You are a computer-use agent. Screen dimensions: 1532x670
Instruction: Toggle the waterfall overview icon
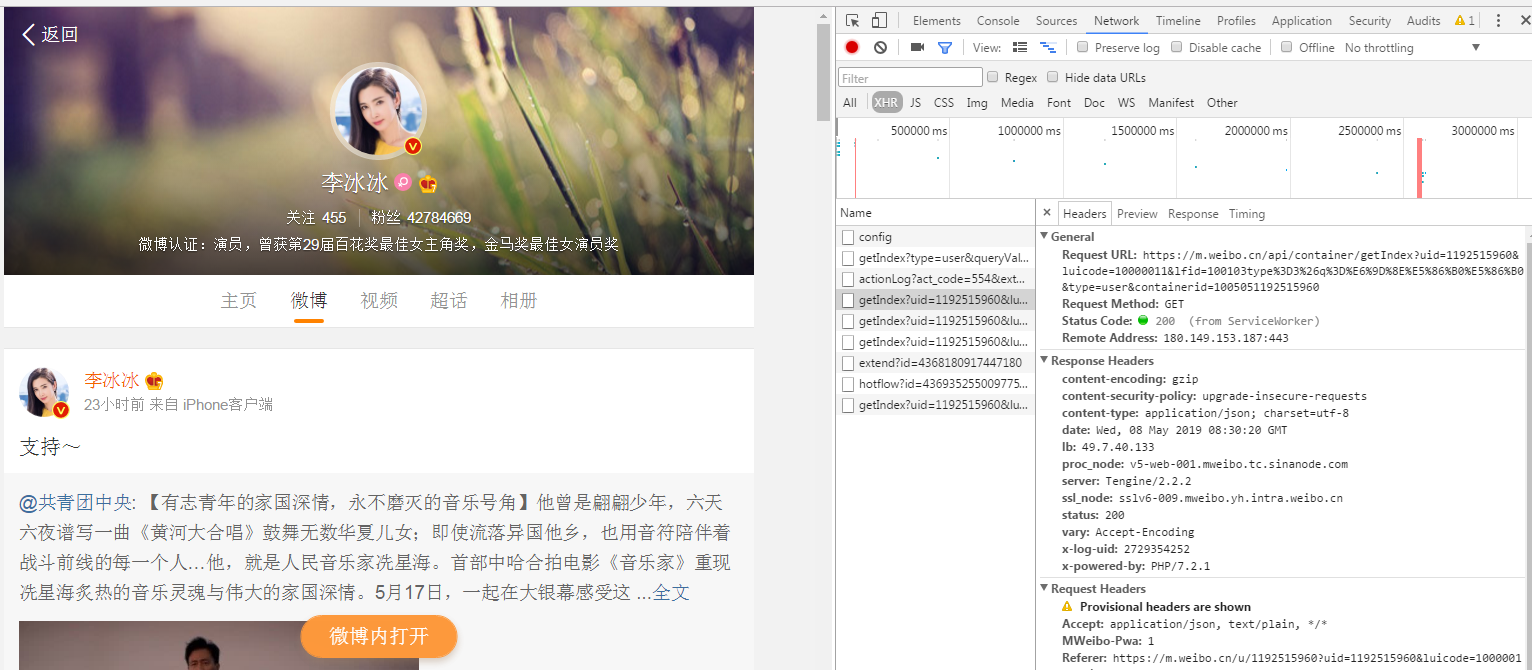pyautogui.click(x=1048, y=47)
